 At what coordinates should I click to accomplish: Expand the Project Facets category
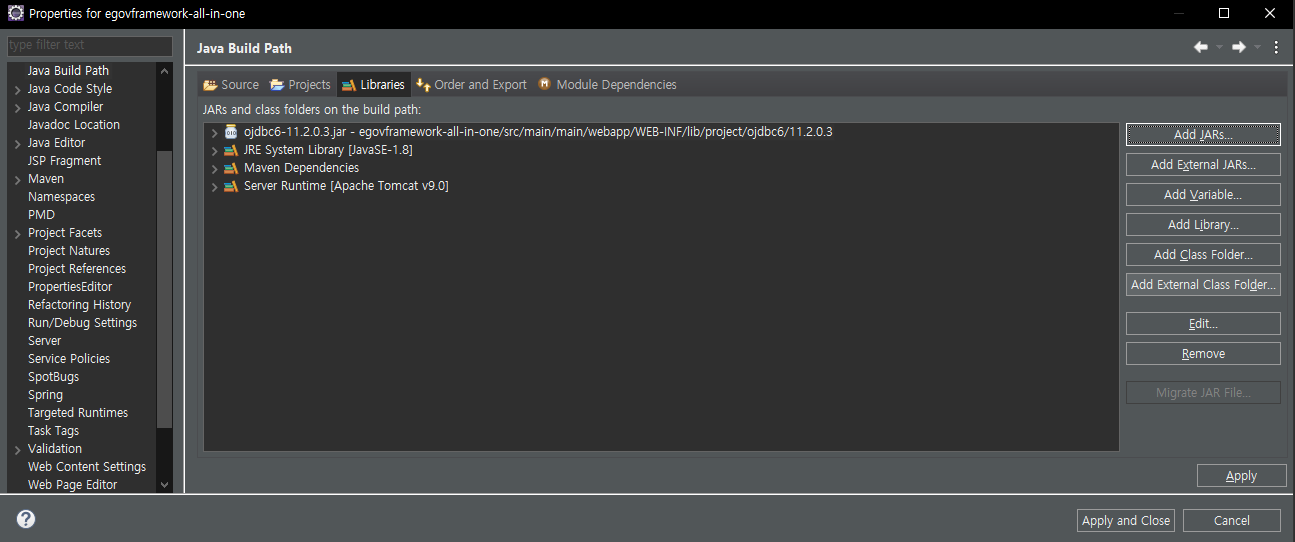18,233
